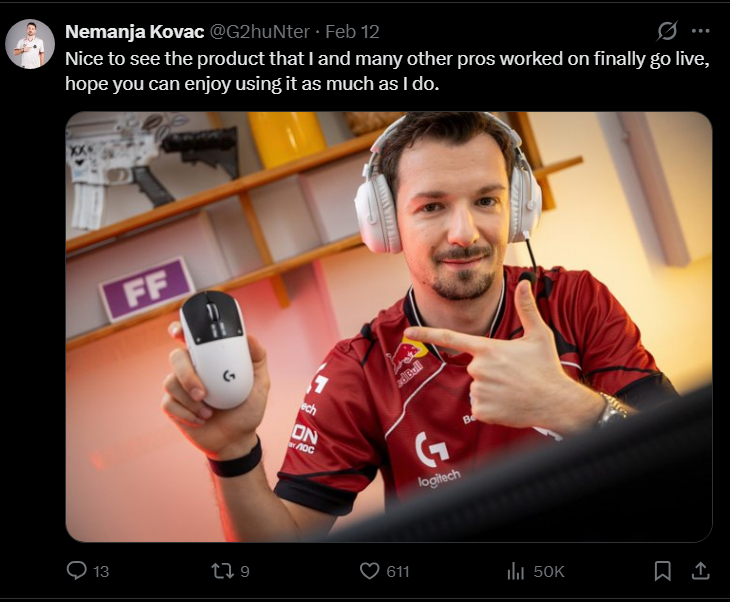Image resolution: width=730 pixels, height=602 pixels.
Task: Open the attached photo of the player
Action: [389, 327]
